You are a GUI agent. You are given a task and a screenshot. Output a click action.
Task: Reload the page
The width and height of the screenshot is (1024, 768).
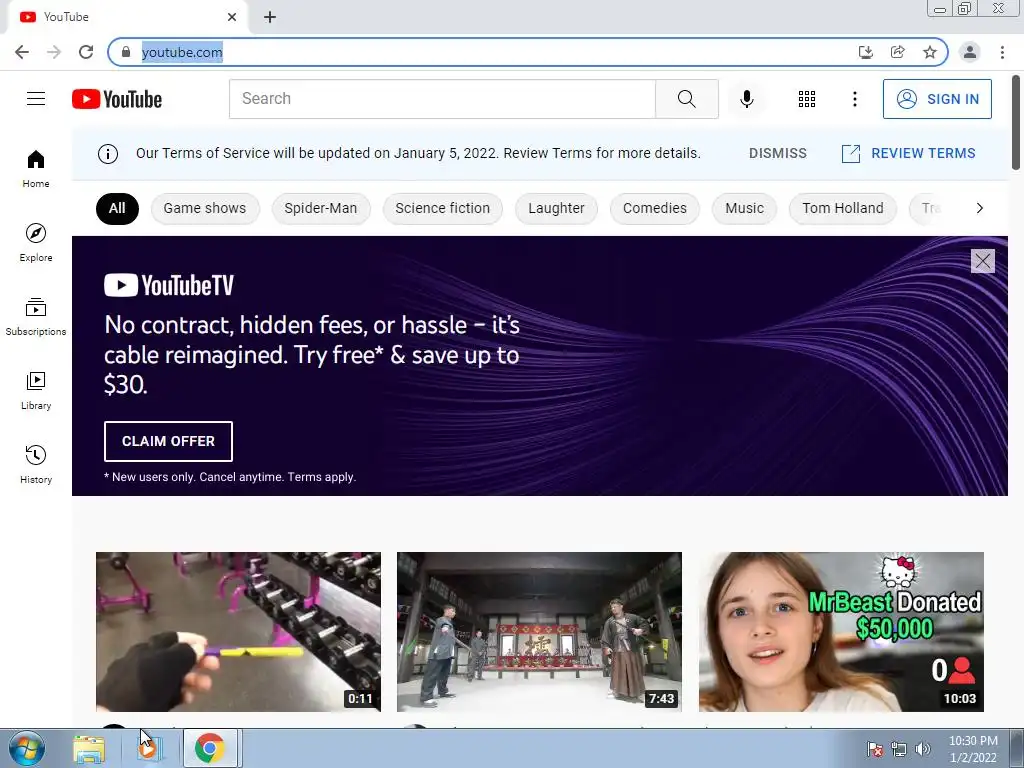(x=86, y=52)
